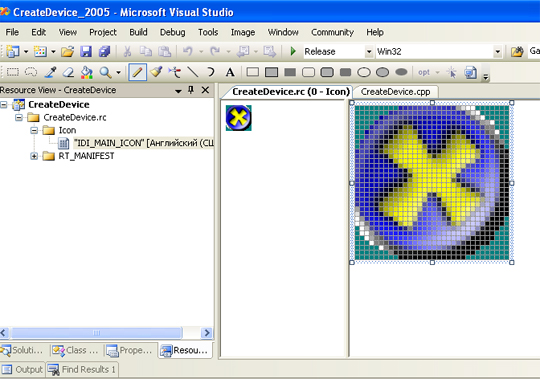Open the Solution Explorer tab
Viewport: 540px width, 379px height.
pos(23,350)
